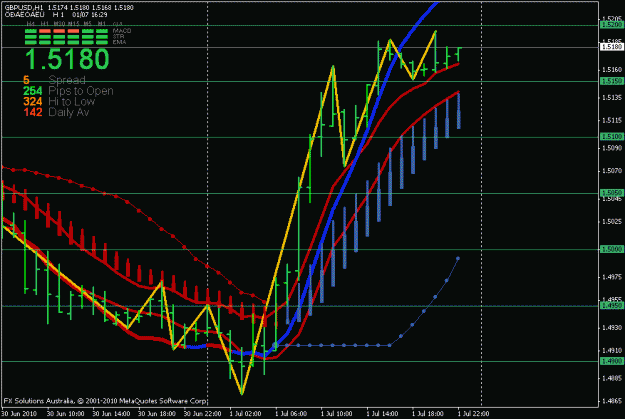Click the MACD row label

[x=122, y=31]
